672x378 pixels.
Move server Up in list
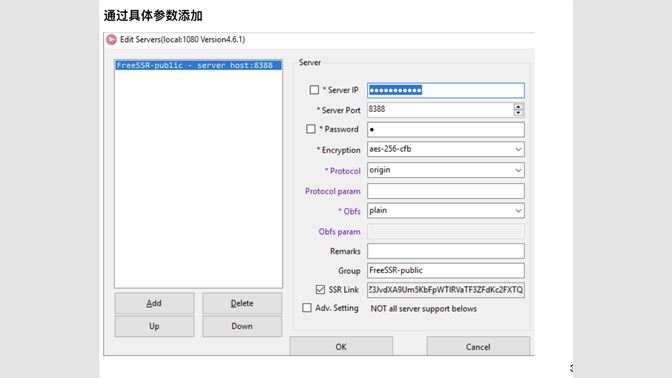[154, 326]
